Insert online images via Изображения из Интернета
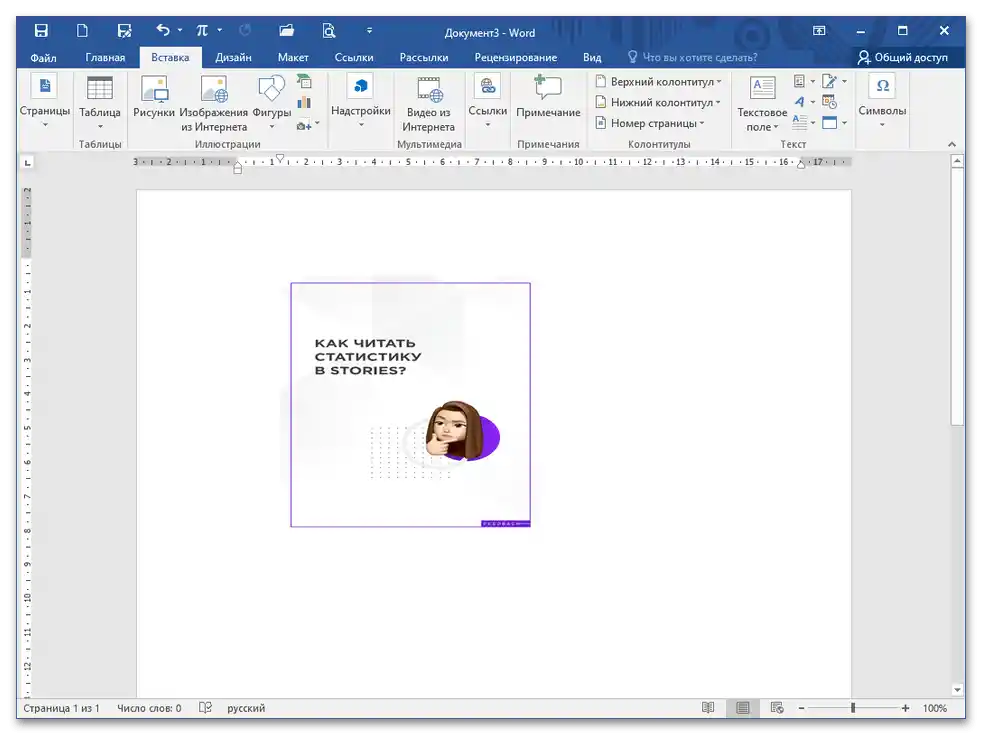982x735 pixels. click(x=214, y=103)
